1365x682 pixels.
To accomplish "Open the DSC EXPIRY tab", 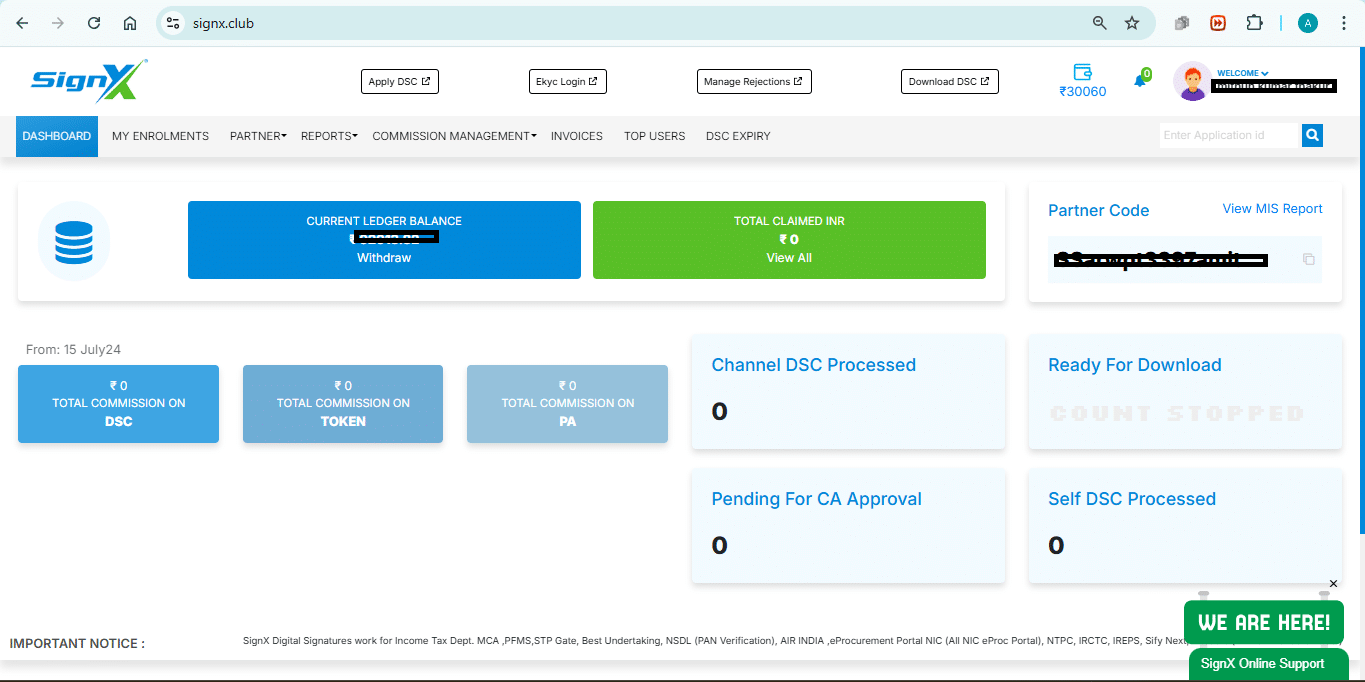I will (x=737, y=135).
